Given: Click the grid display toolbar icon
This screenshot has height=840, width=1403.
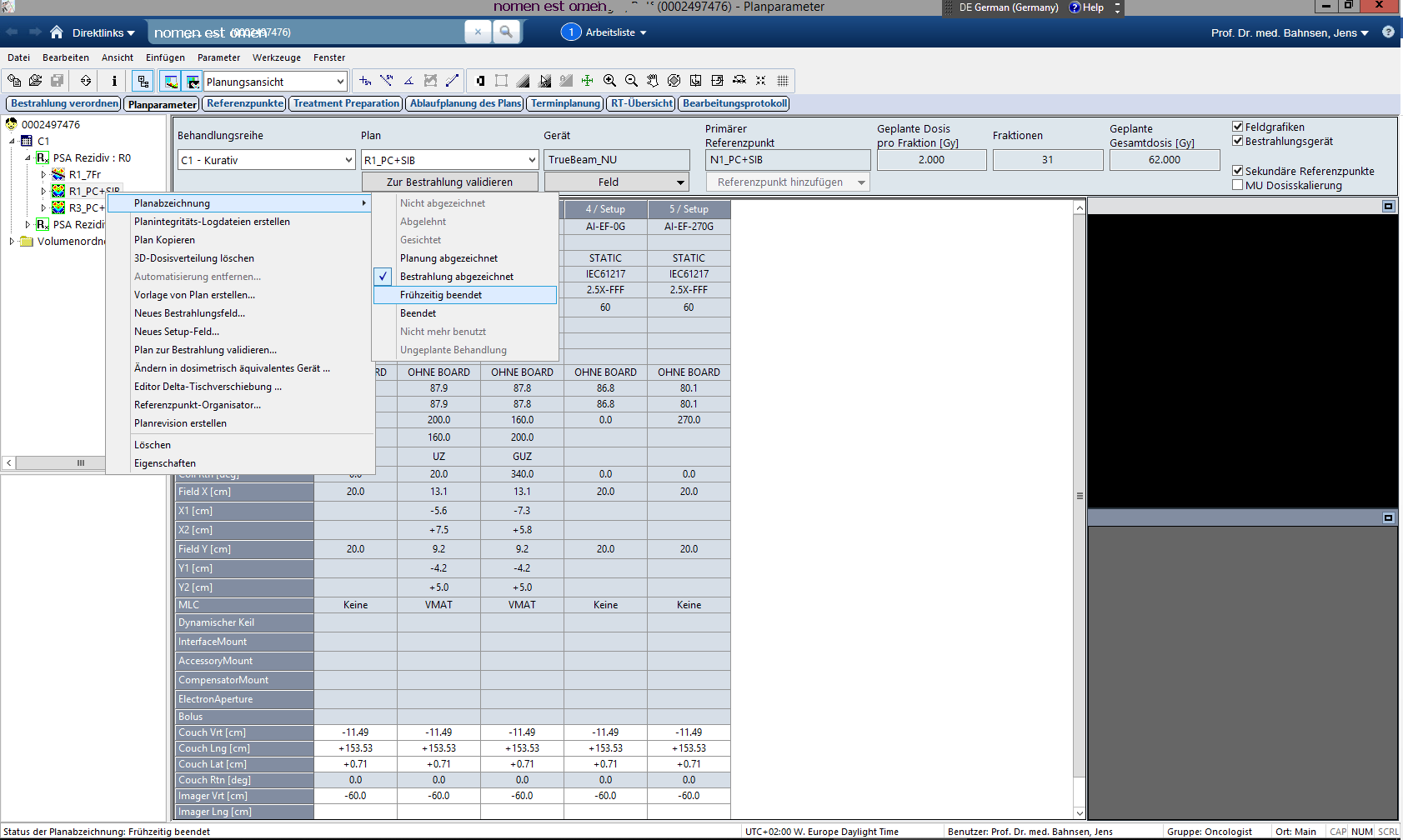Looking at the screenshot, I should click(783, 81).
